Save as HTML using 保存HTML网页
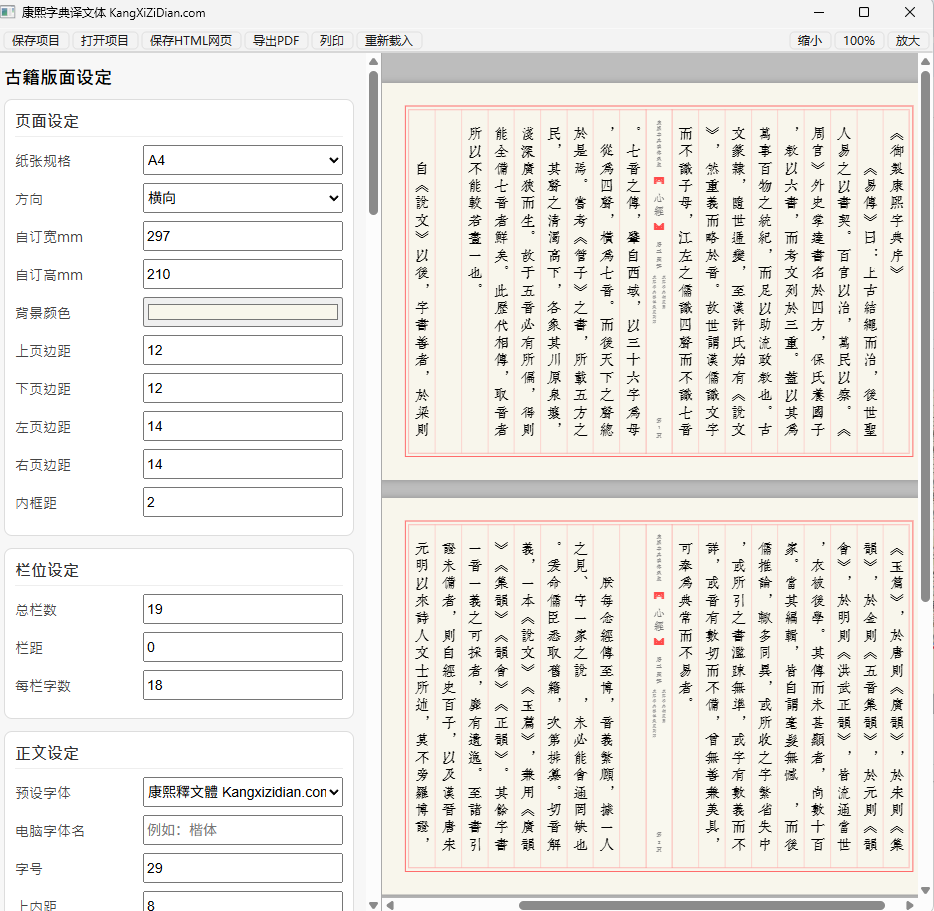Screen dimensions: 934x911 pos(191,41)
